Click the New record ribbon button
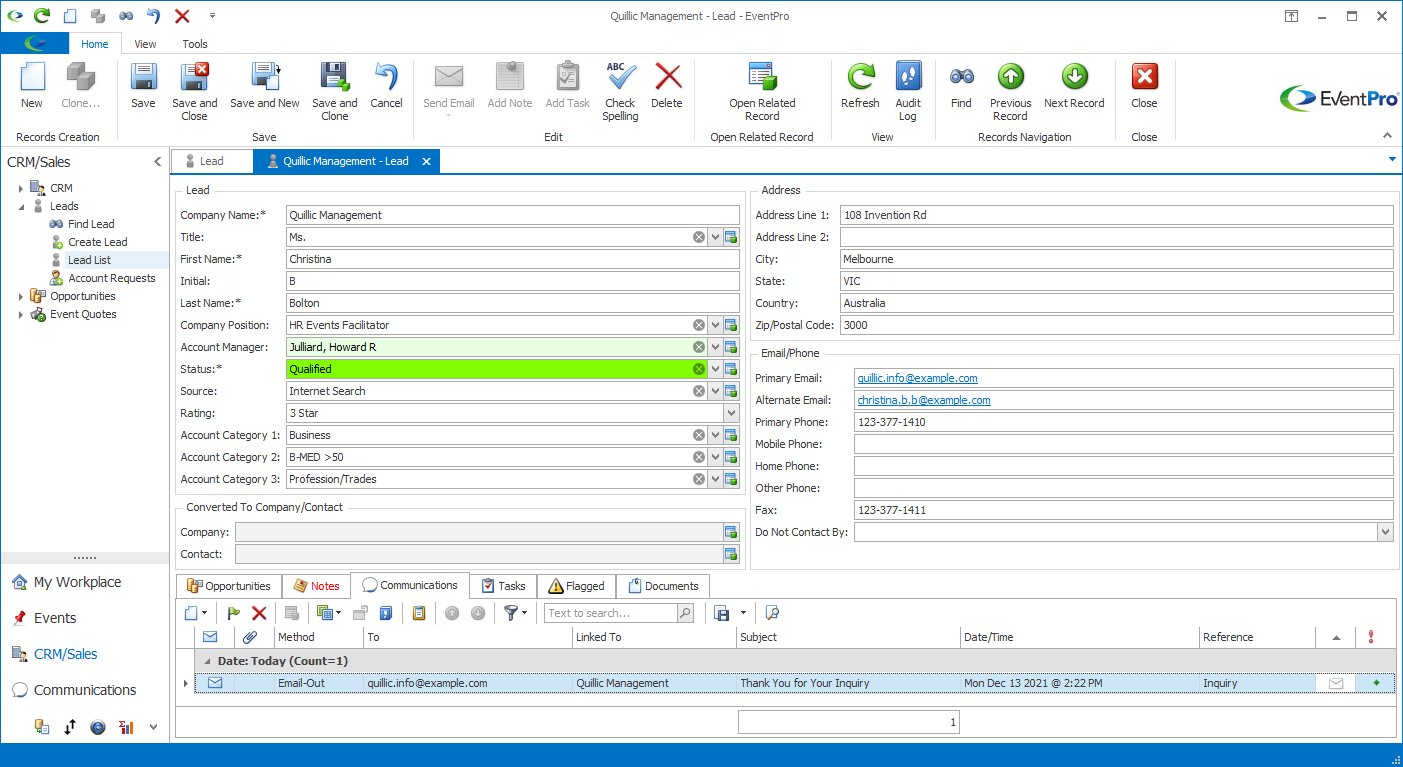This screenshot has height=767, width=1403. coord(32,86)
